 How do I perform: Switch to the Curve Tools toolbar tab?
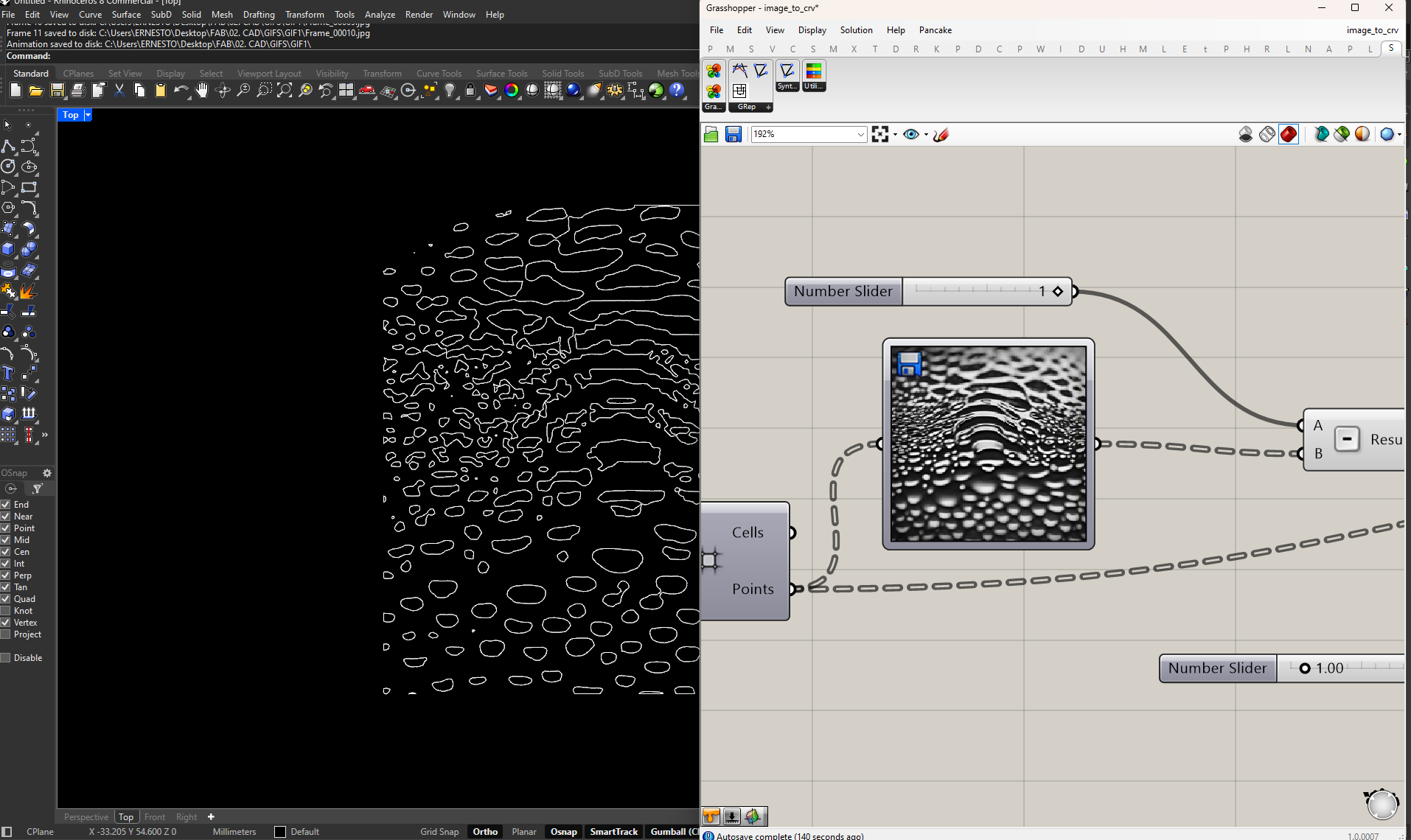coord(439,73)
